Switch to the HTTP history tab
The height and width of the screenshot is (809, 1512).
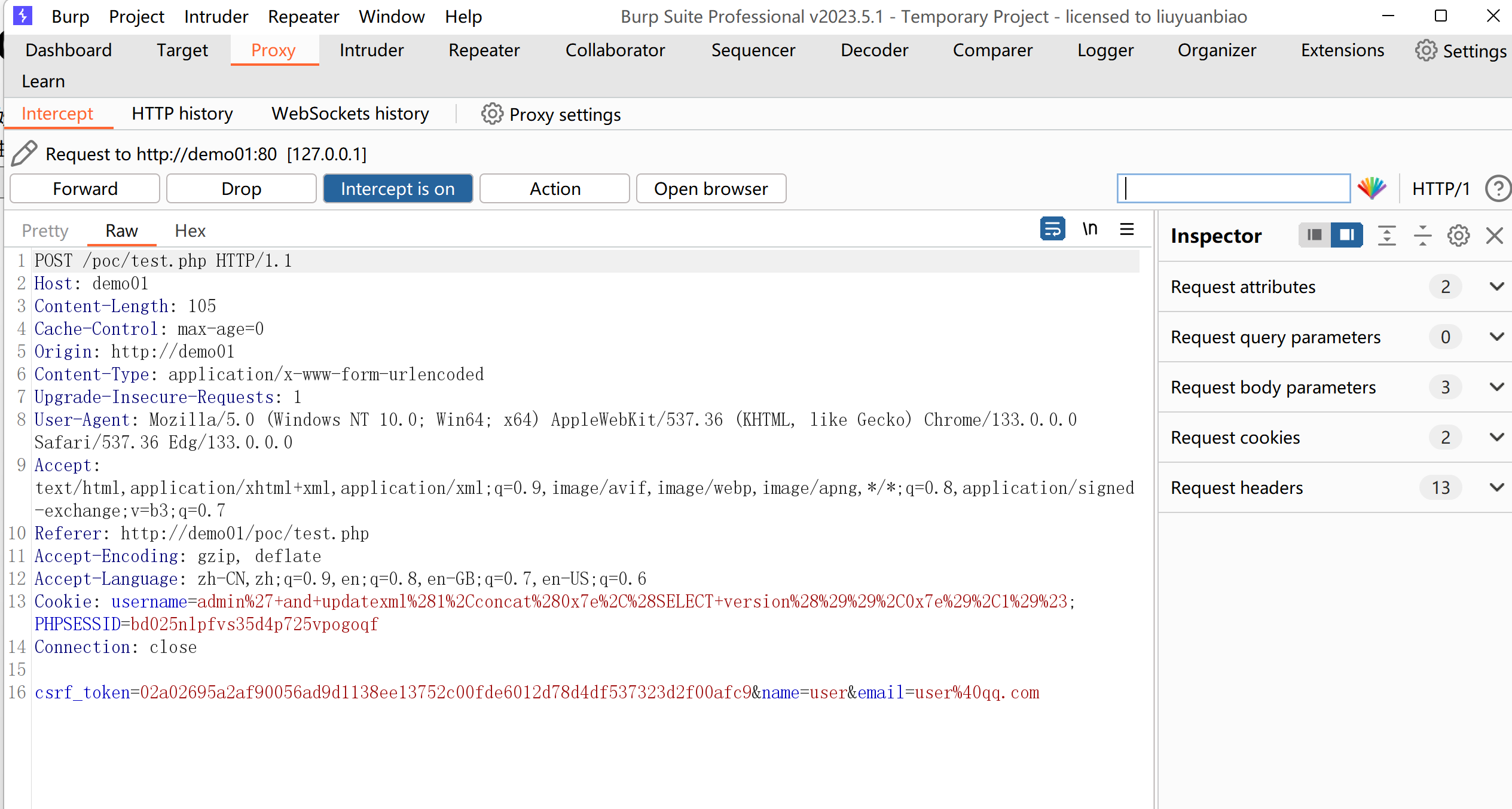(x=182, y=114)
